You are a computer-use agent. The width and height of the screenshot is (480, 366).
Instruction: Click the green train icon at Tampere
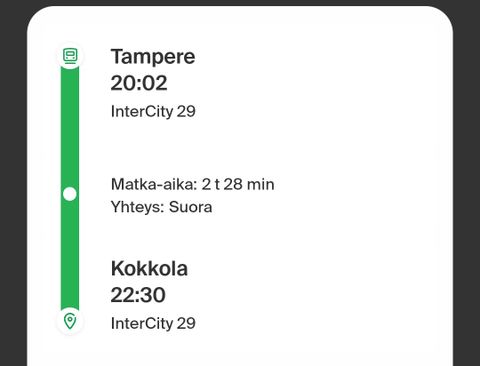coord(70,56)
